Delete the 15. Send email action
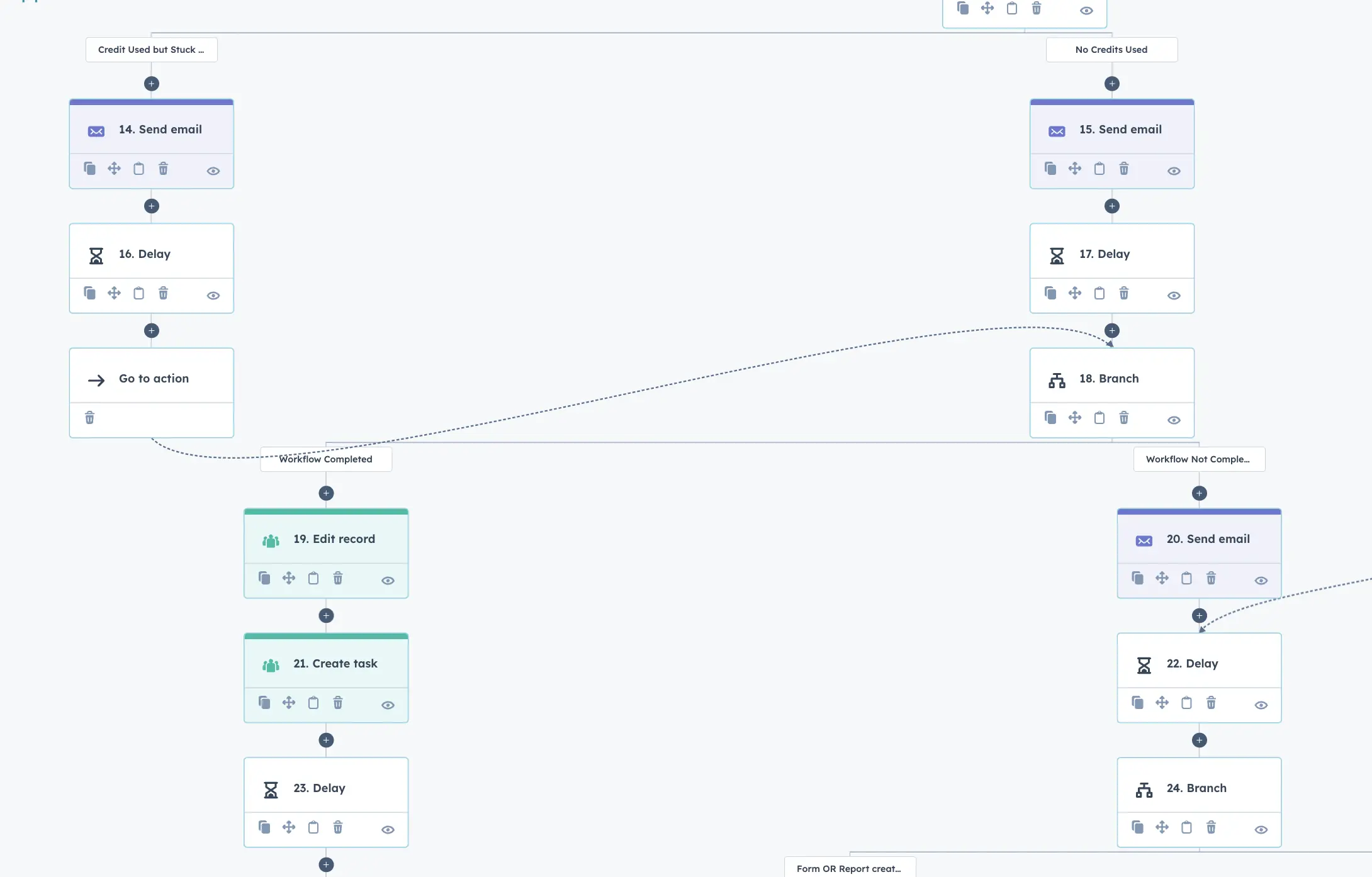 (x=1124, y=169)
